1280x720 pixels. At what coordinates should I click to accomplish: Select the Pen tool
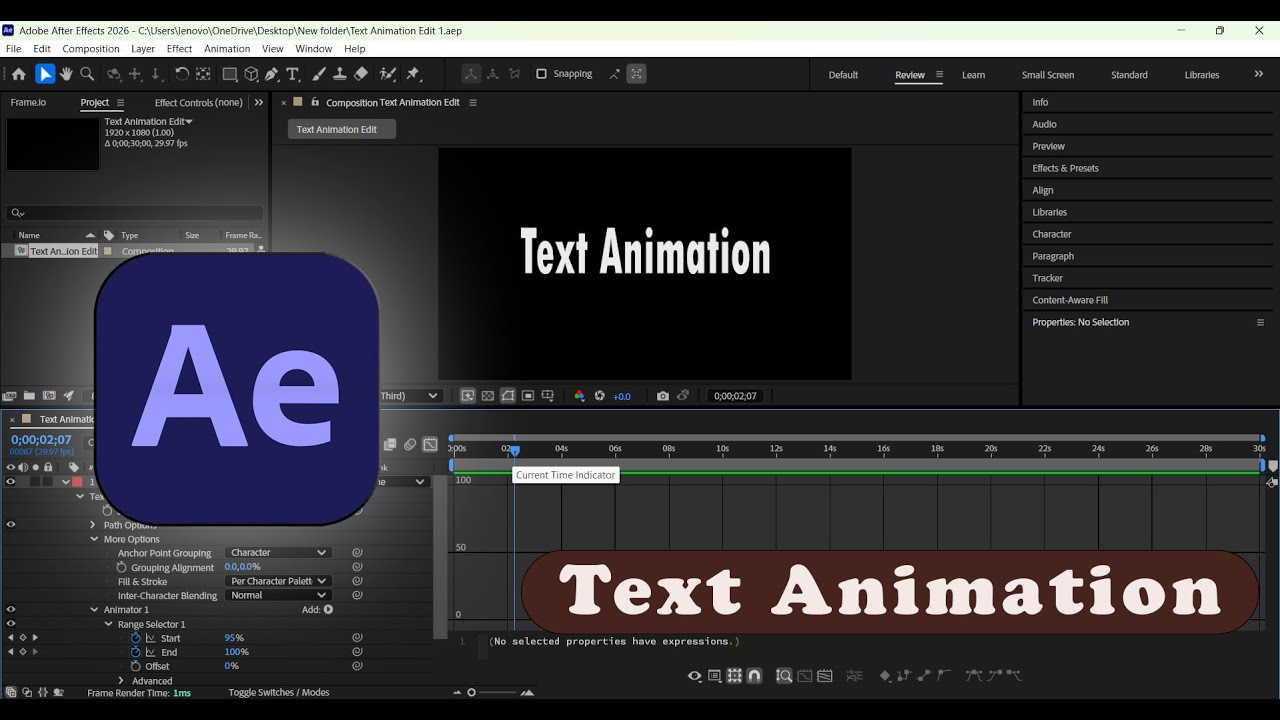click(272, 74)
